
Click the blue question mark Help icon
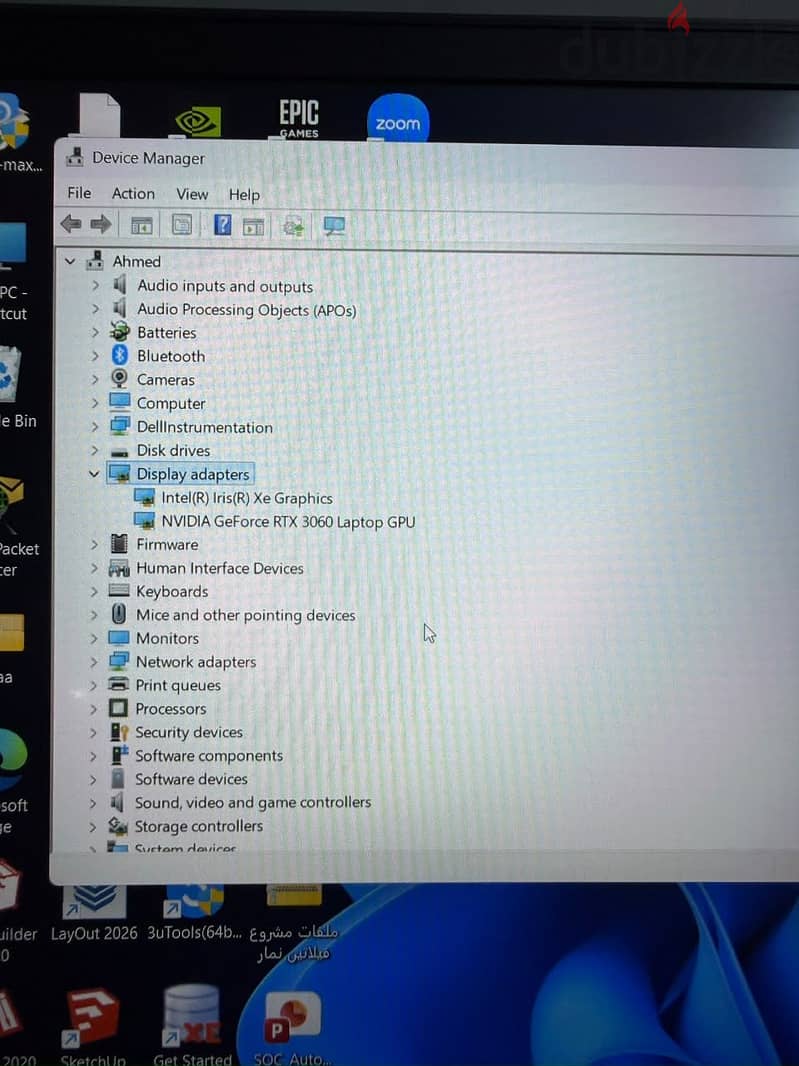coord(222,224)
